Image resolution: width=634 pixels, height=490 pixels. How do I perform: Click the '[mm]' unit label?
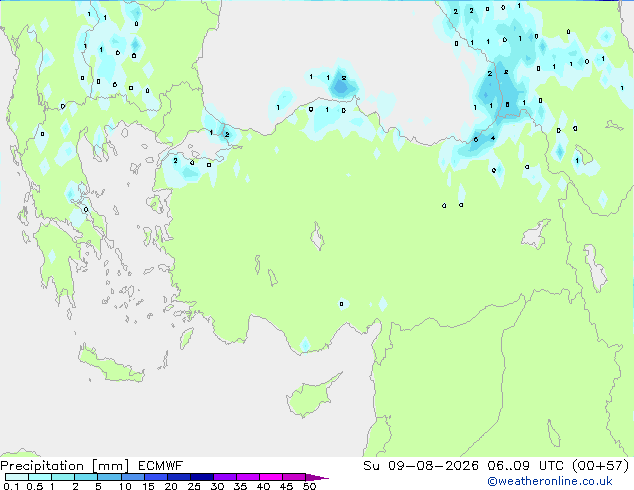click(x=110, y=466)
